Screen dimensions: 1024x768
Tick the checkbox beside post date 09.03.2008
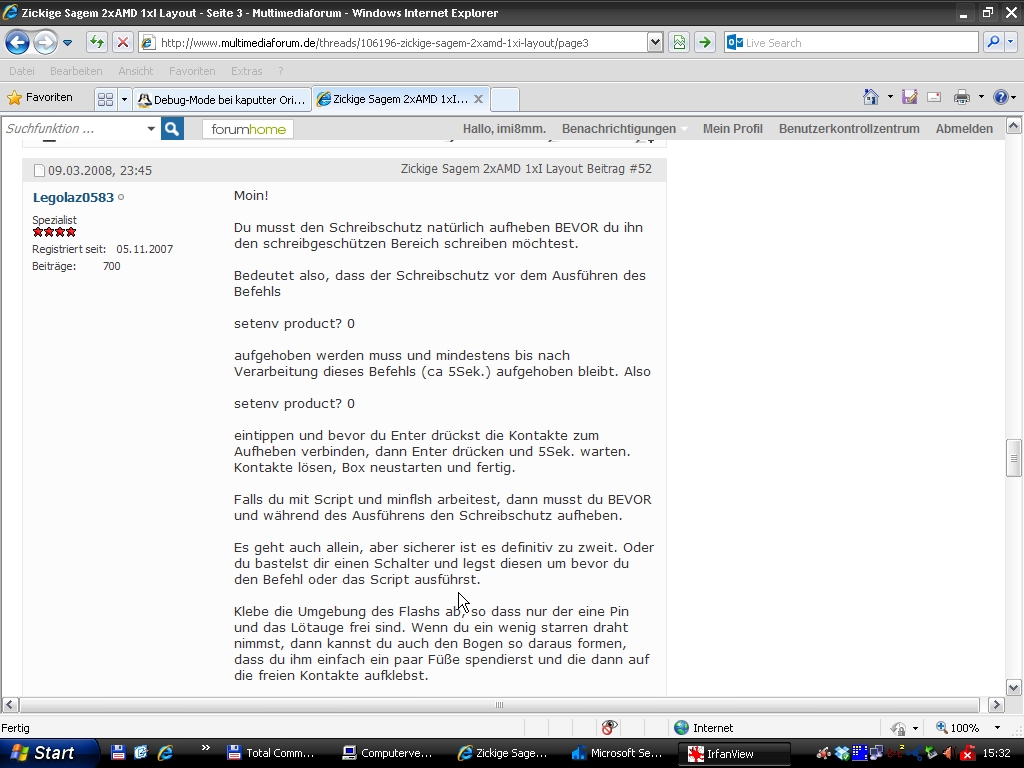point(39,170)
